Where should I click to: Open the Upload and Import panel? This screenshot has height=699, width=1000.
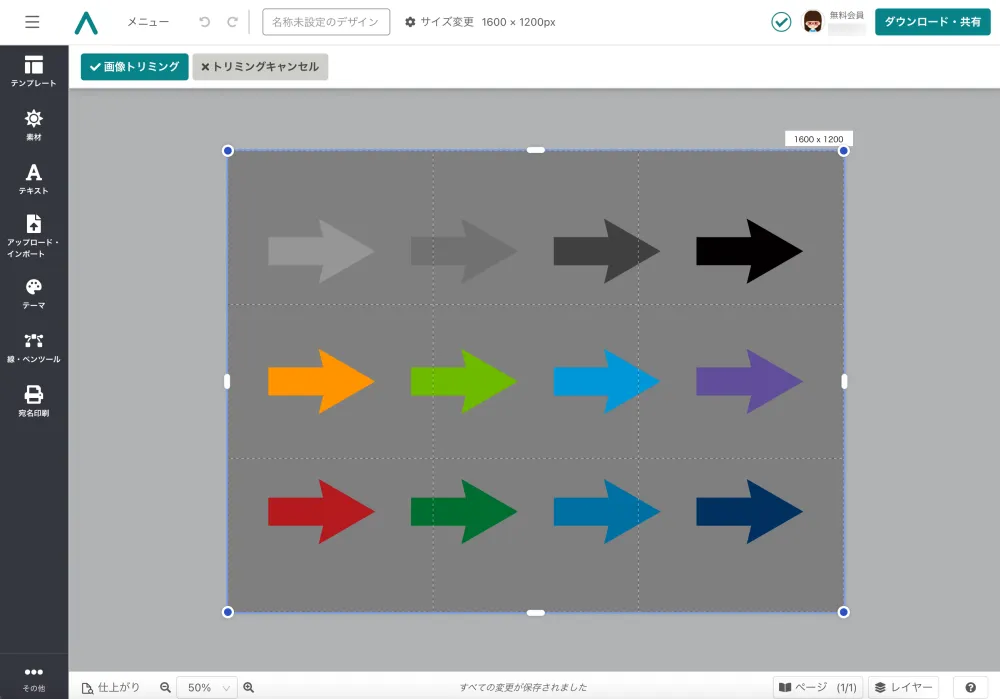point(34,236)
